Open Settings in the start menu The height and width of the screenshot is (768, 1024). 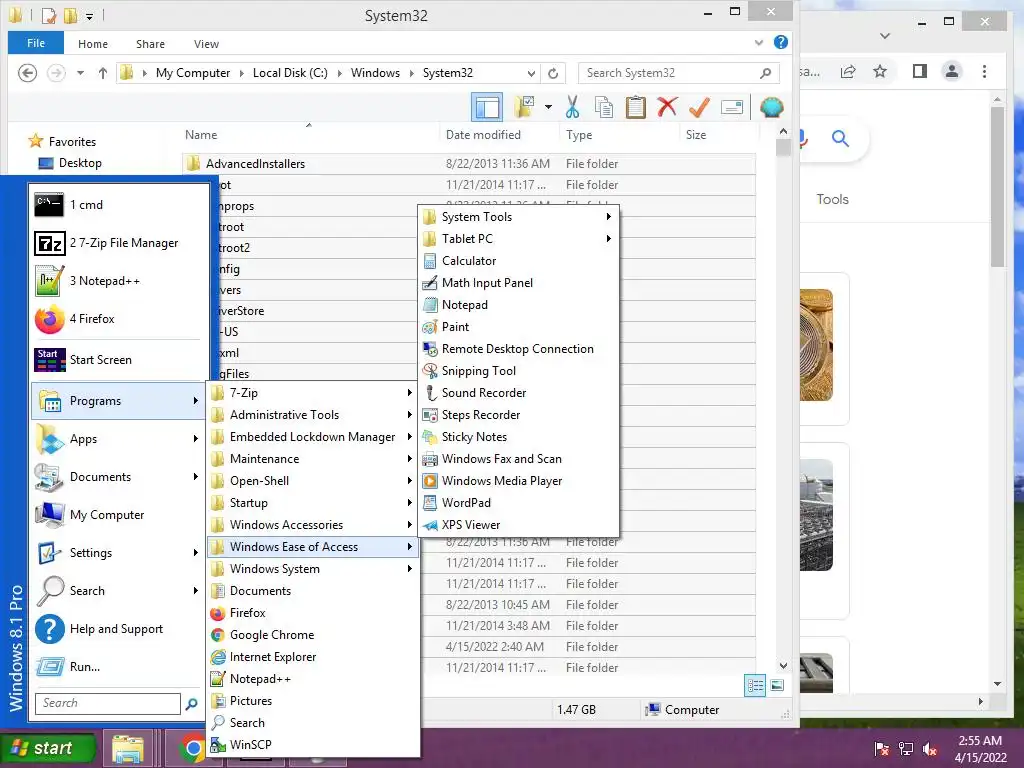point(119,552)
